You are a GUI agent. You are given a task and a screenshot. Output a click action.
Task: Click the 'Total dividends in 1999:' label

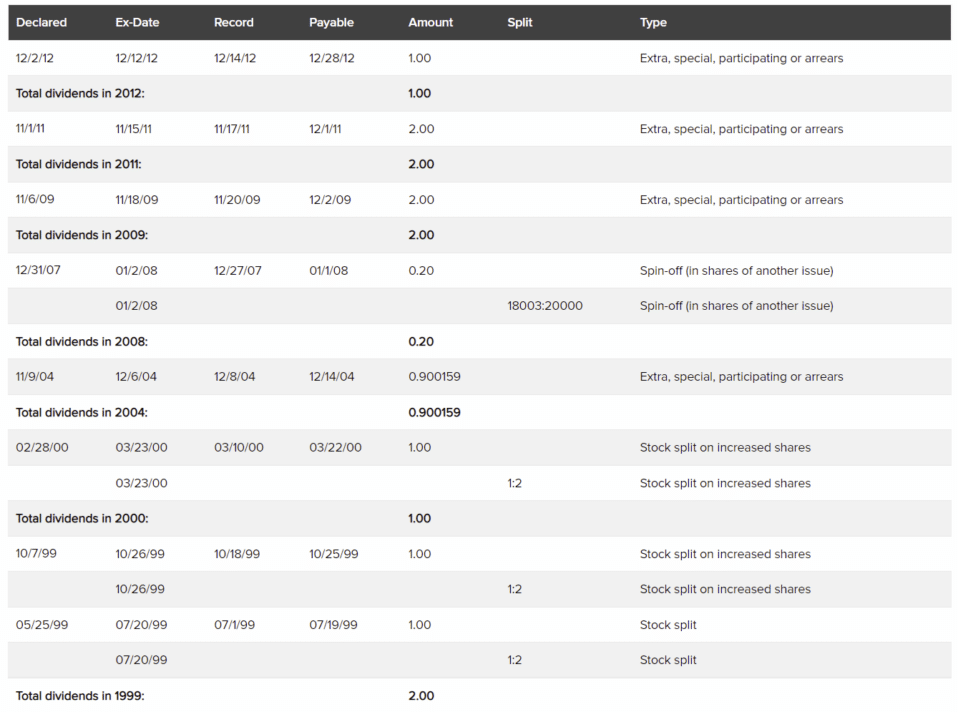(x=79, y=696)
